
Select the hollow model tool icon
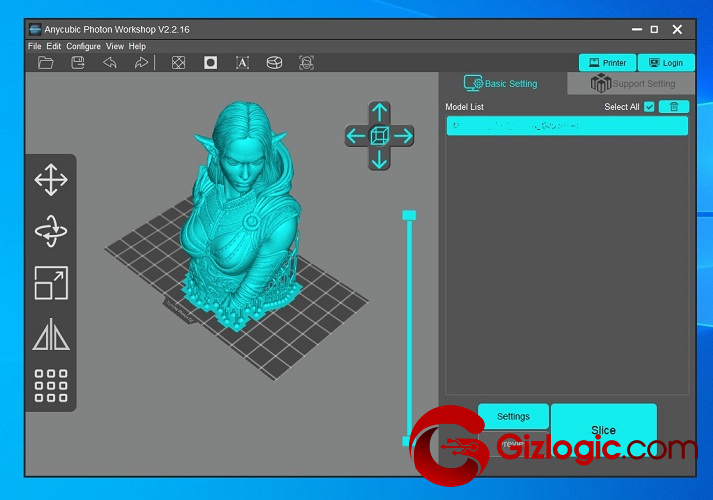pos(178,63)
